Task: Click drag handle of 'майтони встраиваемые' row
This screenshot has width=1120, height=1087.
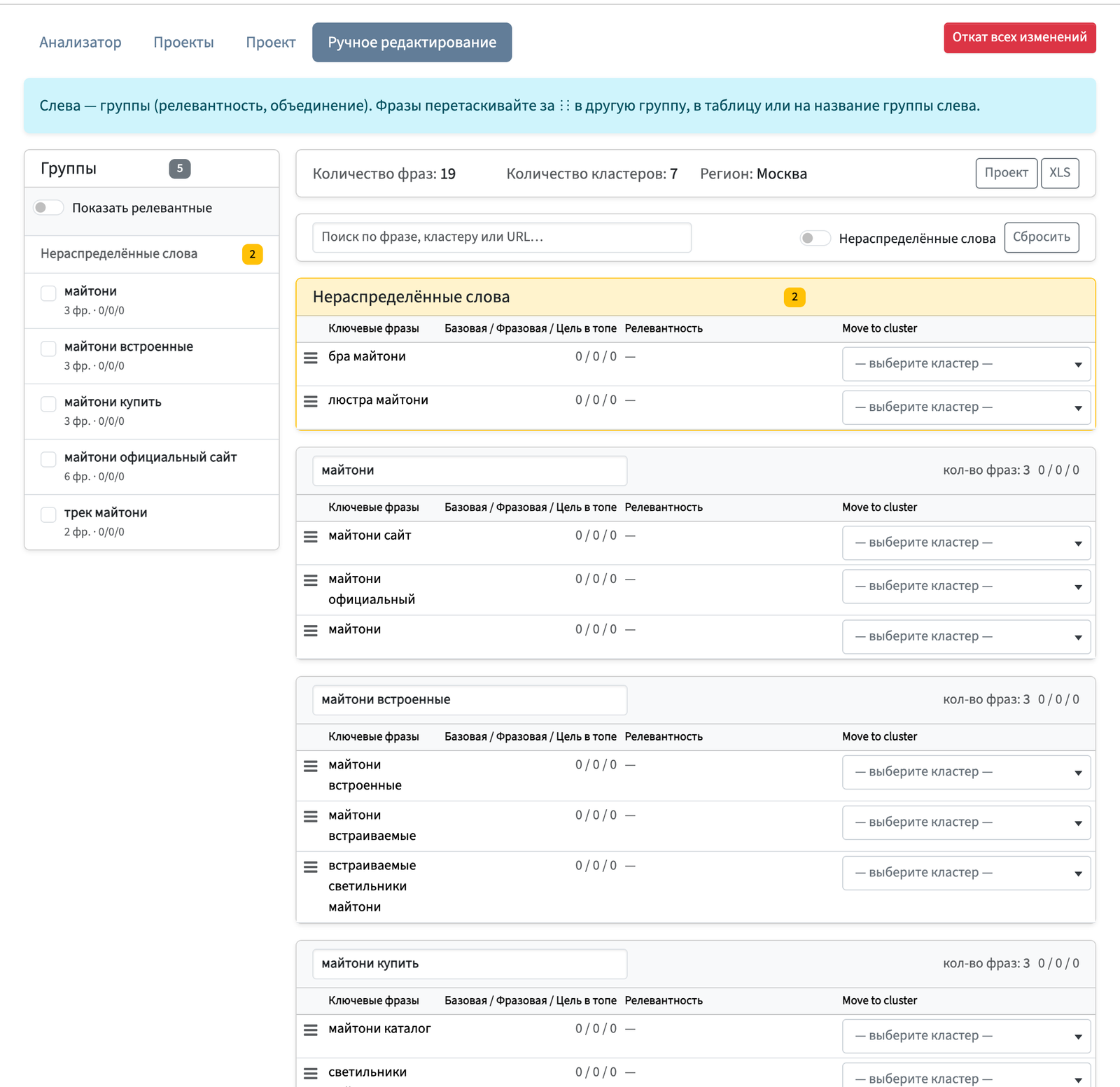Action: click(311, 816)
